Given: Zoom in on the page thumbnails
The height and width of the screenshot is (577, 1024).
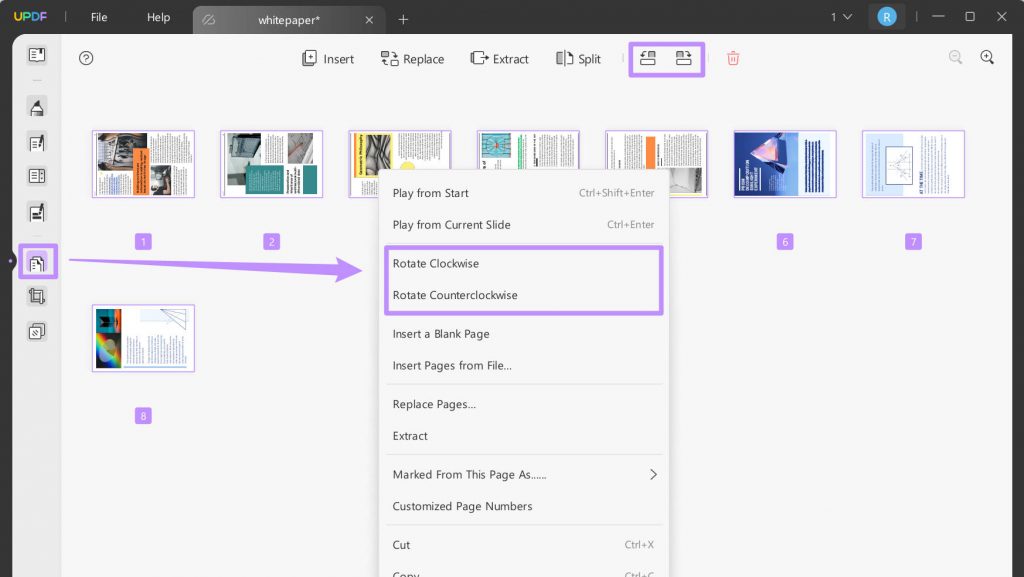Looking at the screenshot, I should [x=987, y=57].
